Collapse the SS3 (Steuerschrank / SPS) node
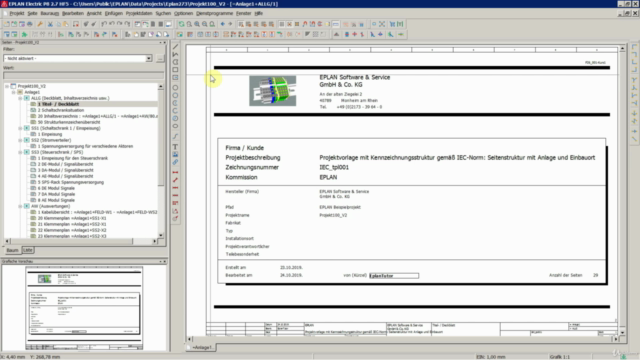Image resolution: width=640 pixels, height=360 pixels. (20, 152)
